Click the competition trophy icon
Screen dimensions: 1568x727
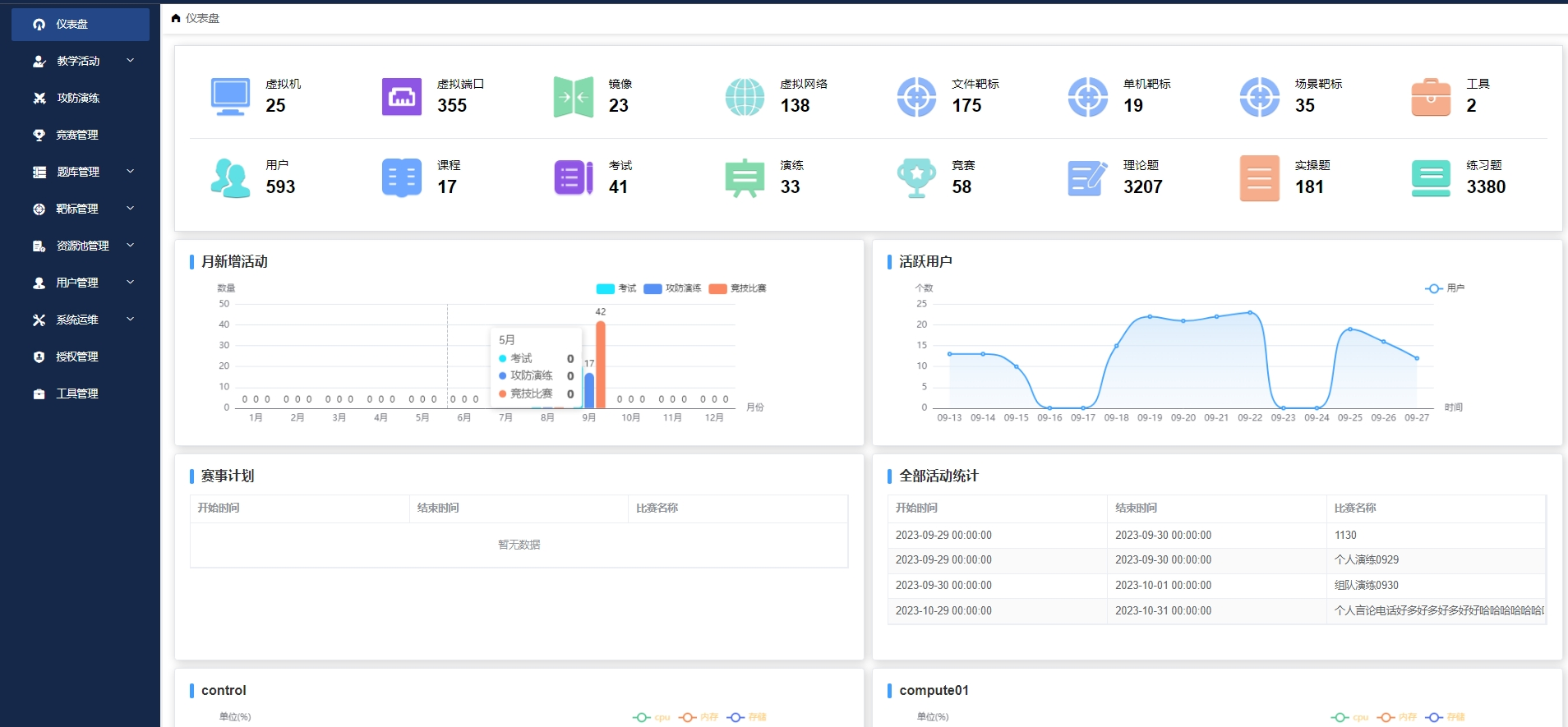(x=916, y=178)
